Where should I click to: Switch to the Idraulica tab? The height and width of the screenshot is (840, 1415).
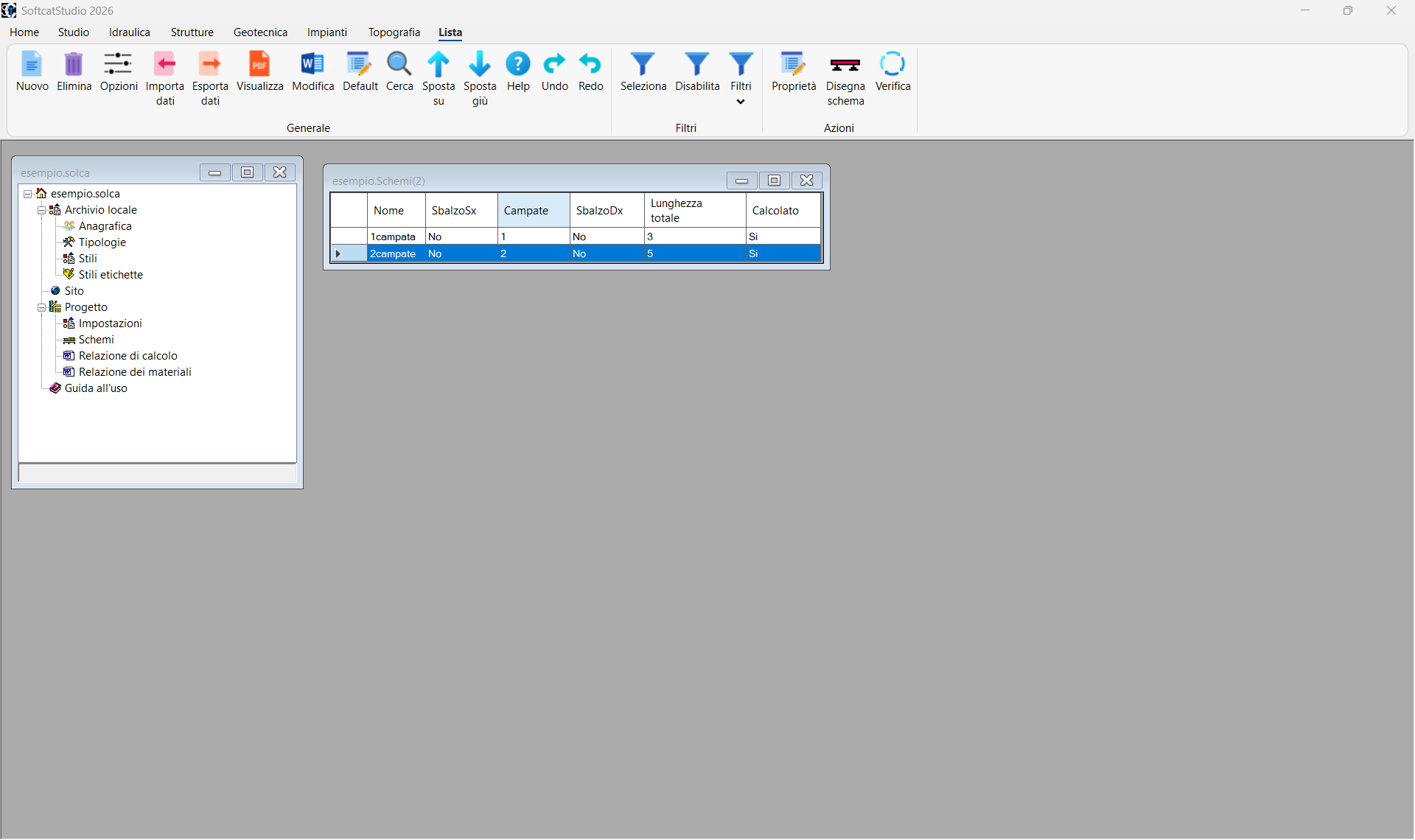coord(130,32)
